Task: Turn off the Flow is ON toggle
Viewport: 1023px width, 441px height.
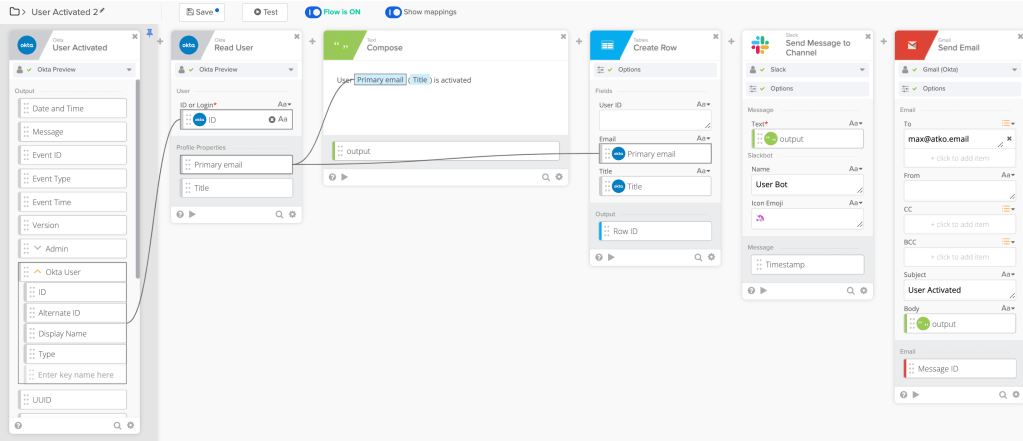Action: tap(312, 12)
